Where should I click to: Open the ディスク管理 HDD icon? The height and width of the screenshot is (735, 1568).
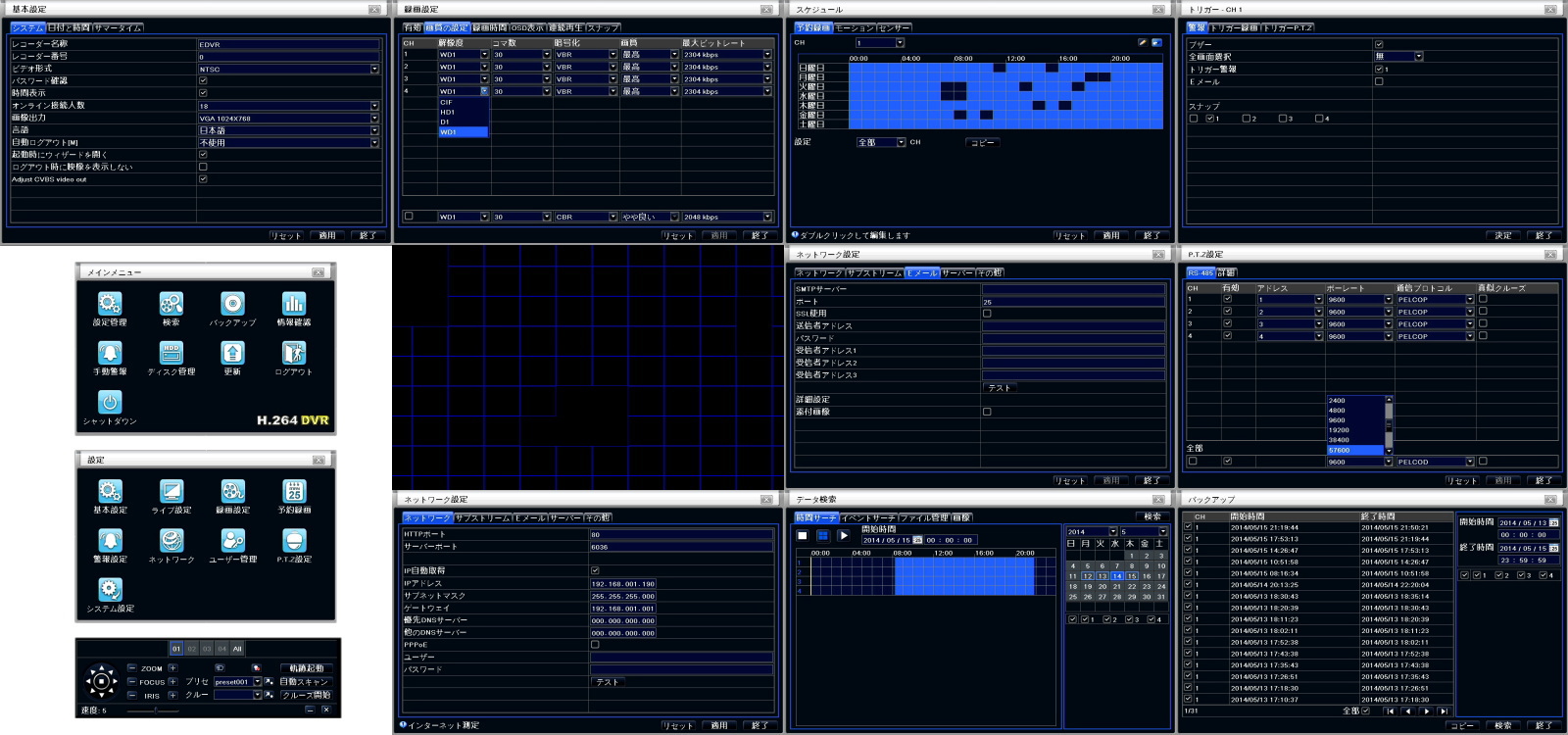[x=171, y=353]
